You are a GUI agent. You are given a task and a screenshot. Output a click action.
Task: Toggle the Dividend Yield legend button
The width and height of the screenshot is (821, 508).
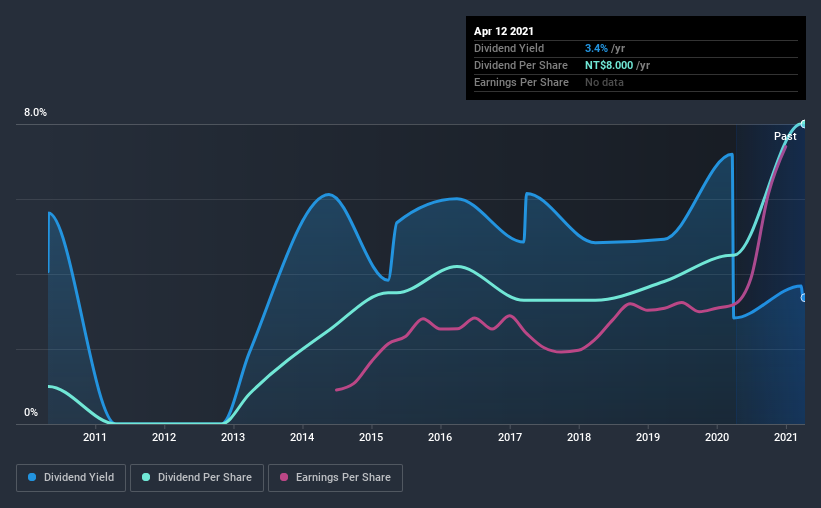click(x=71, y=478)
